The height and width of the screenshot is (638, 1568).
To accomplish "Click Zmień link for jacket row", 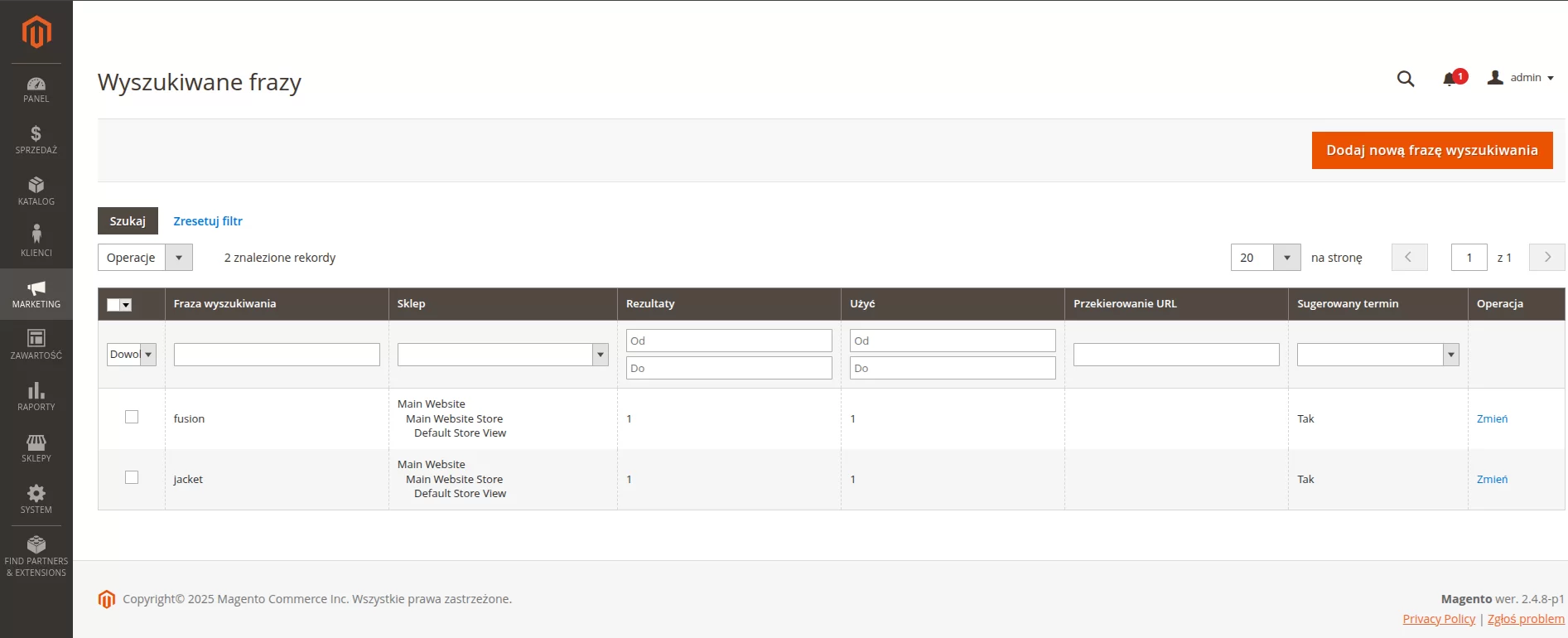I will click(1492, 480).
